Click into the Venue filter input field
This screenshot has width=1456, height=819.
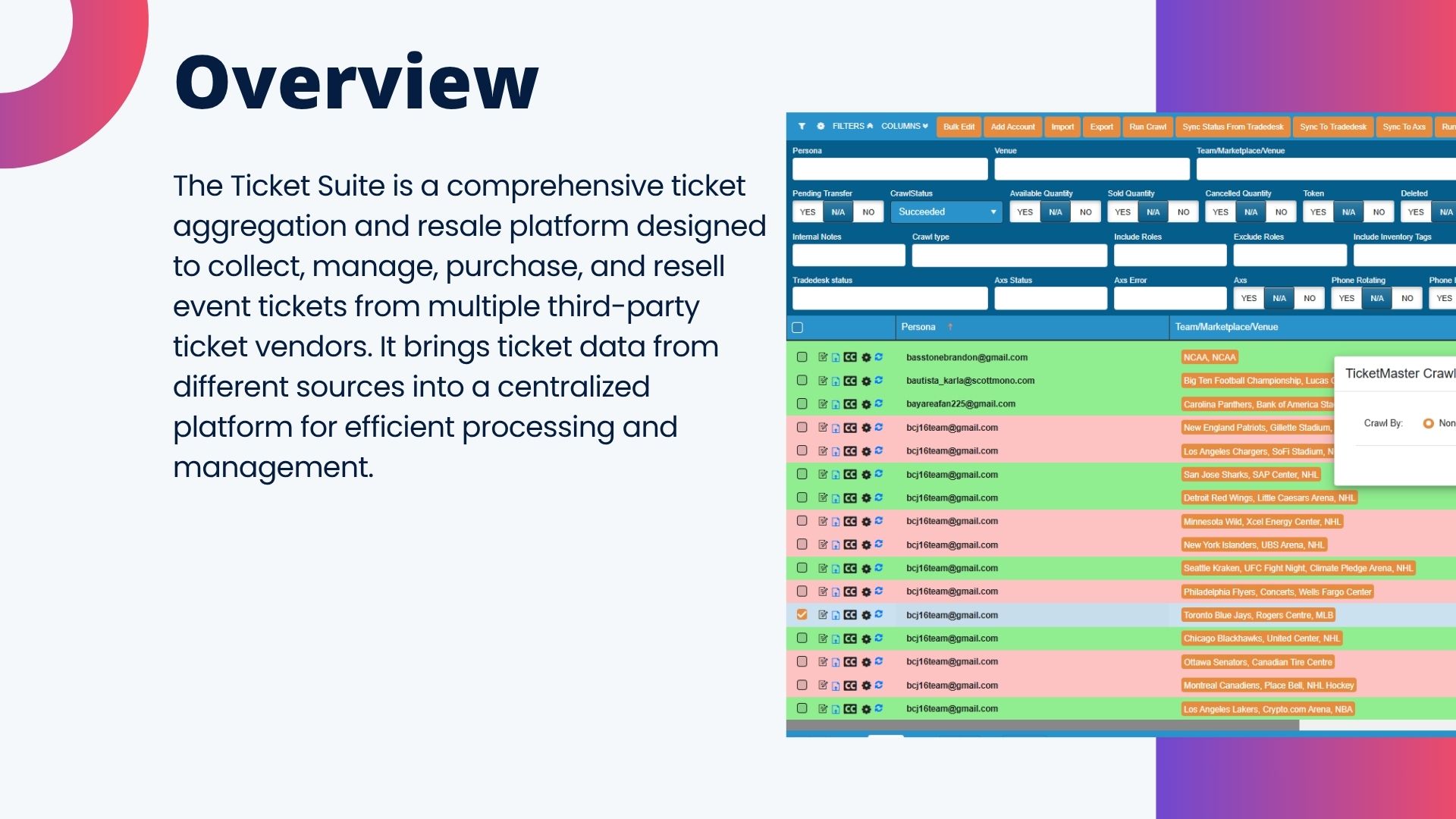coord(1092,169)
